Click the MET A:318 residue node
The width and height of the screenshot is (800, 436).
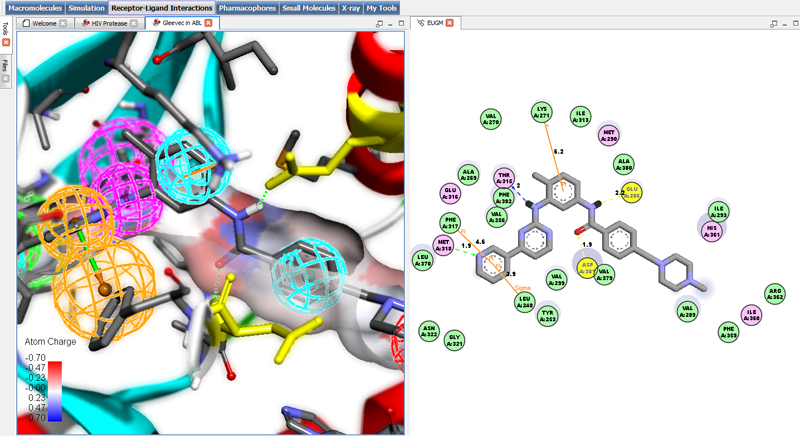443,245
